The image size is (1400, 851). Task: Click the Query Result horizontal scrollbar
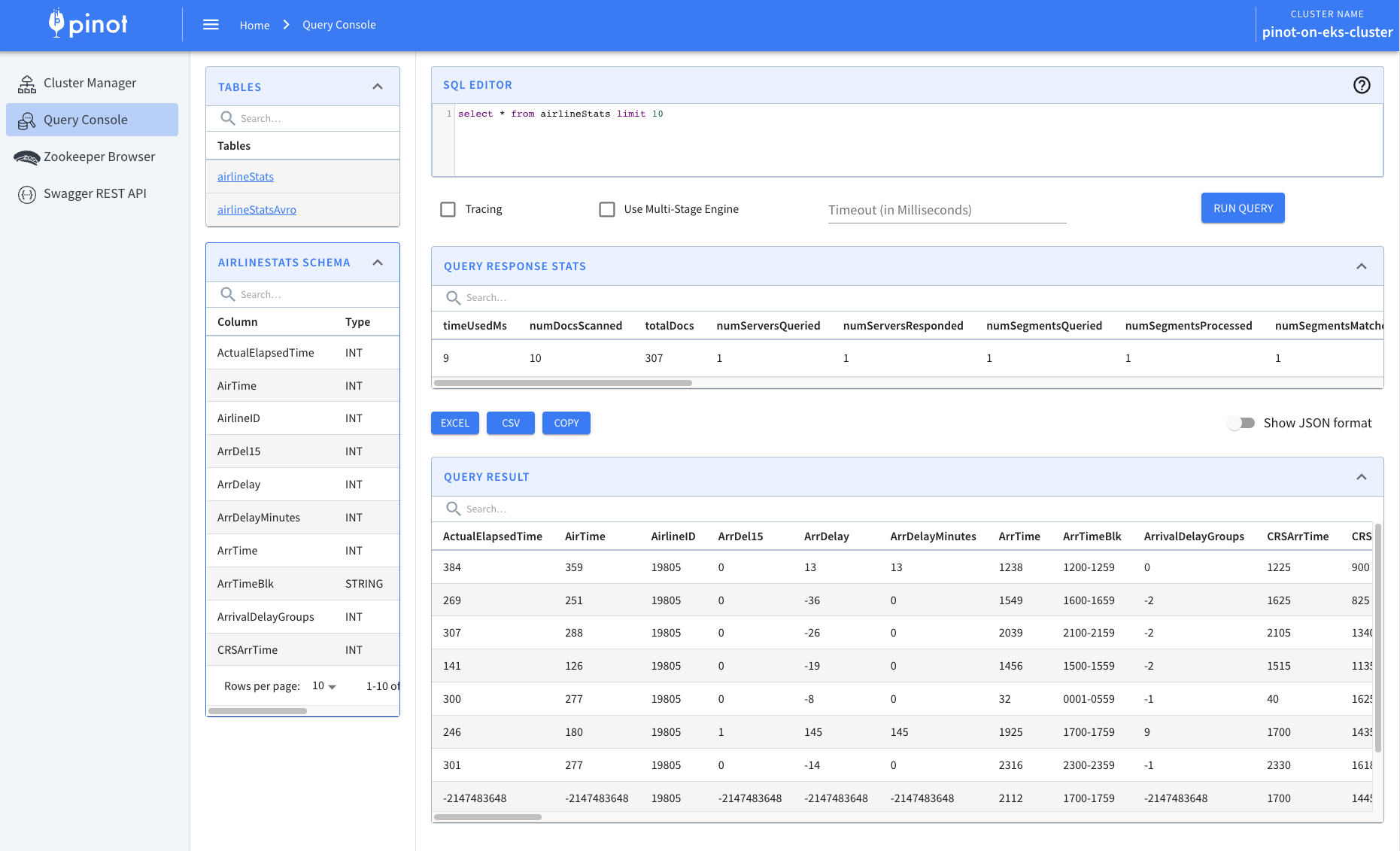pyautogui.click(x=487, y=817)
